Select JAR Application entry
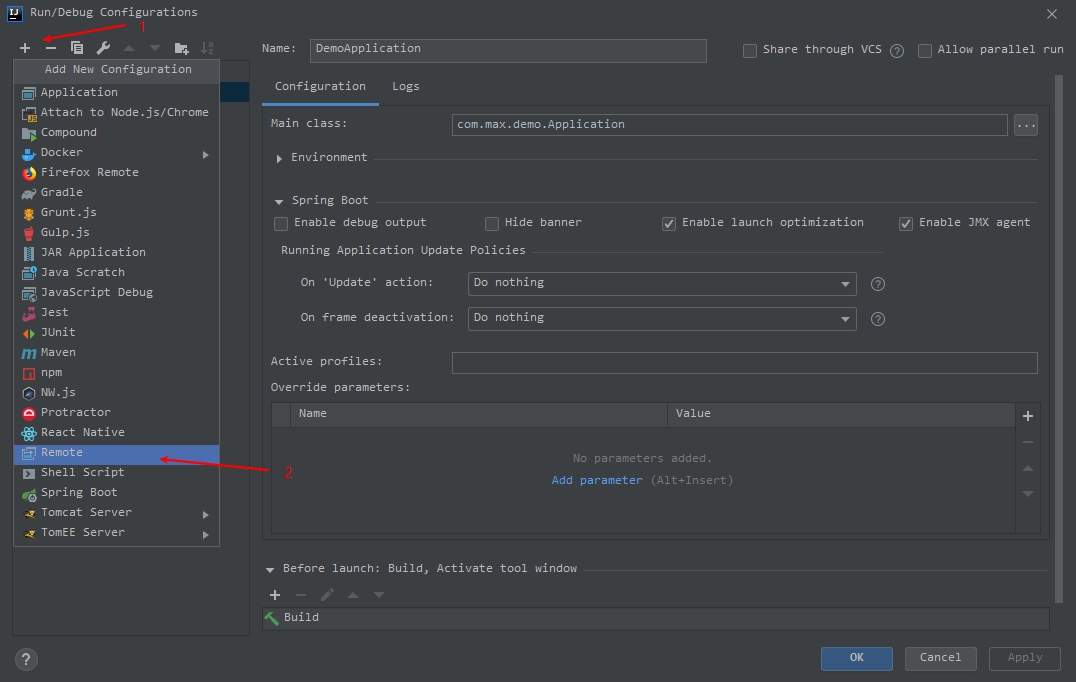The height and width of the screenshot is (682, 1076). 117,252
